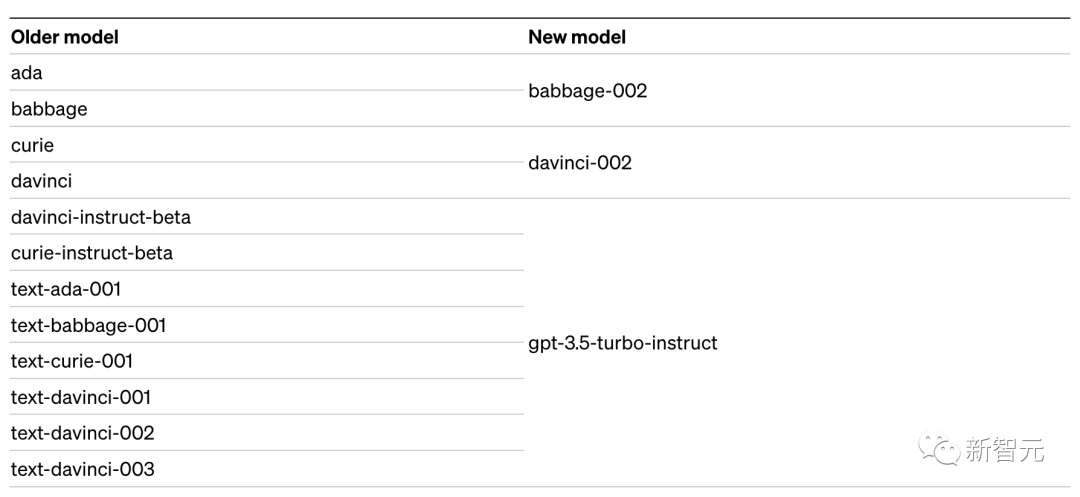
Task: Click the "新智元" watermark text
Action: pos(1004,450)
